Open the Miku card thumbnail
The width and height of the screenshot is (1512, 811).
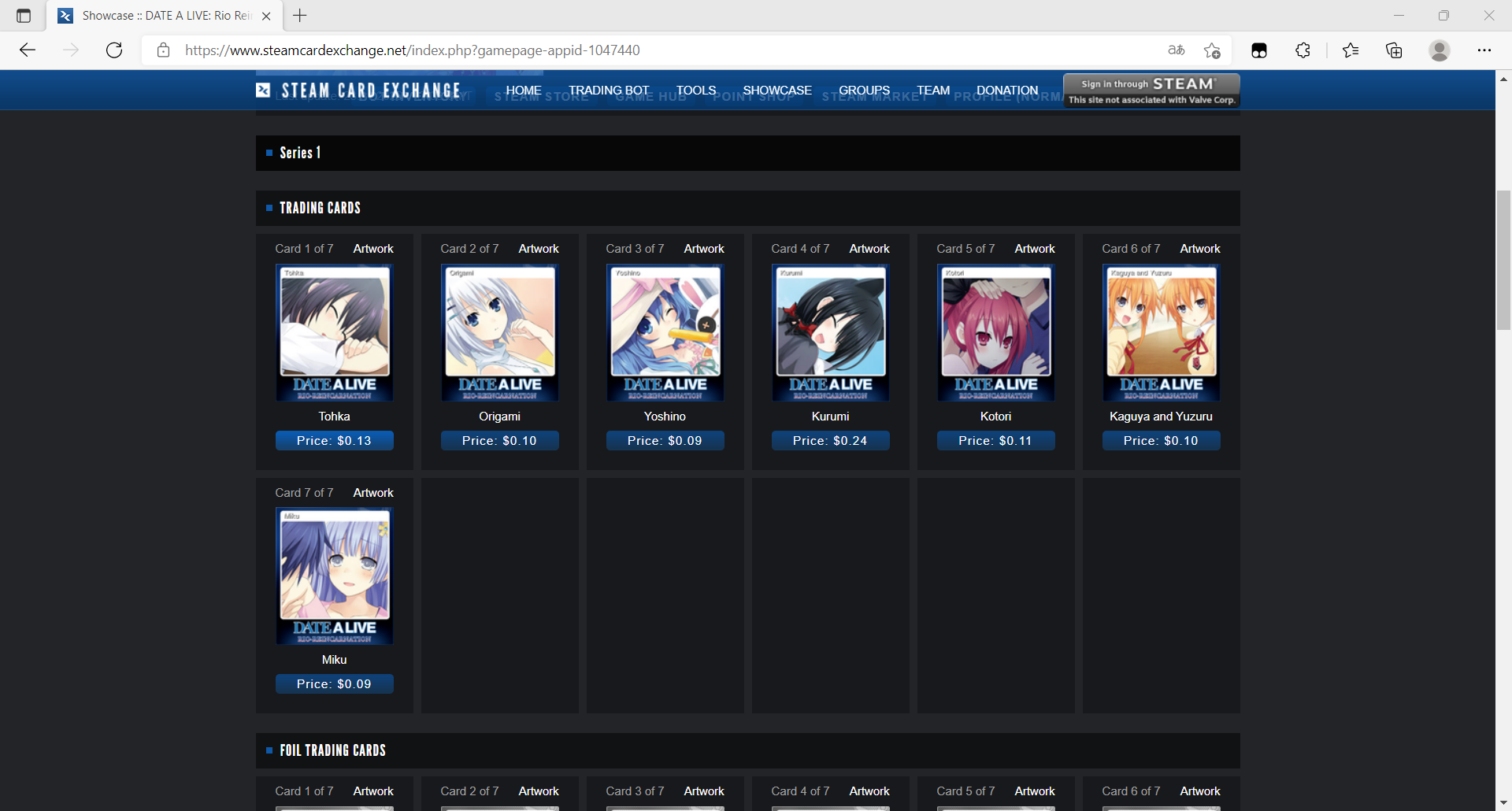335,576
